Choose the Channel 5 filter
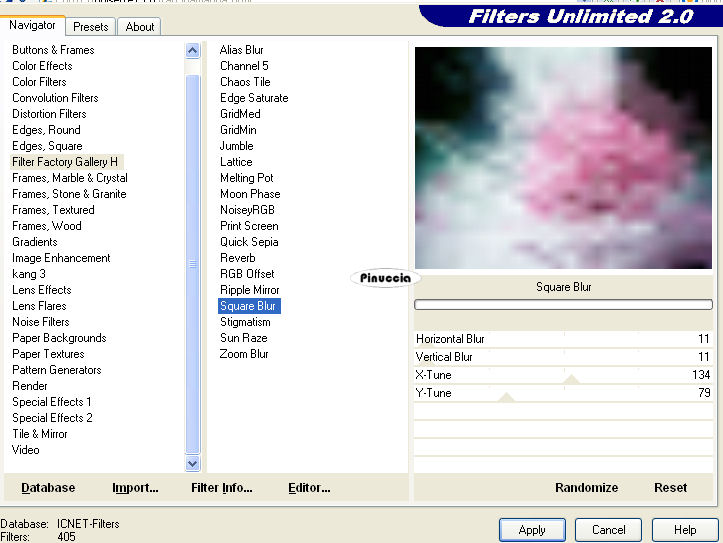The image size is (723, 543). 244,66
